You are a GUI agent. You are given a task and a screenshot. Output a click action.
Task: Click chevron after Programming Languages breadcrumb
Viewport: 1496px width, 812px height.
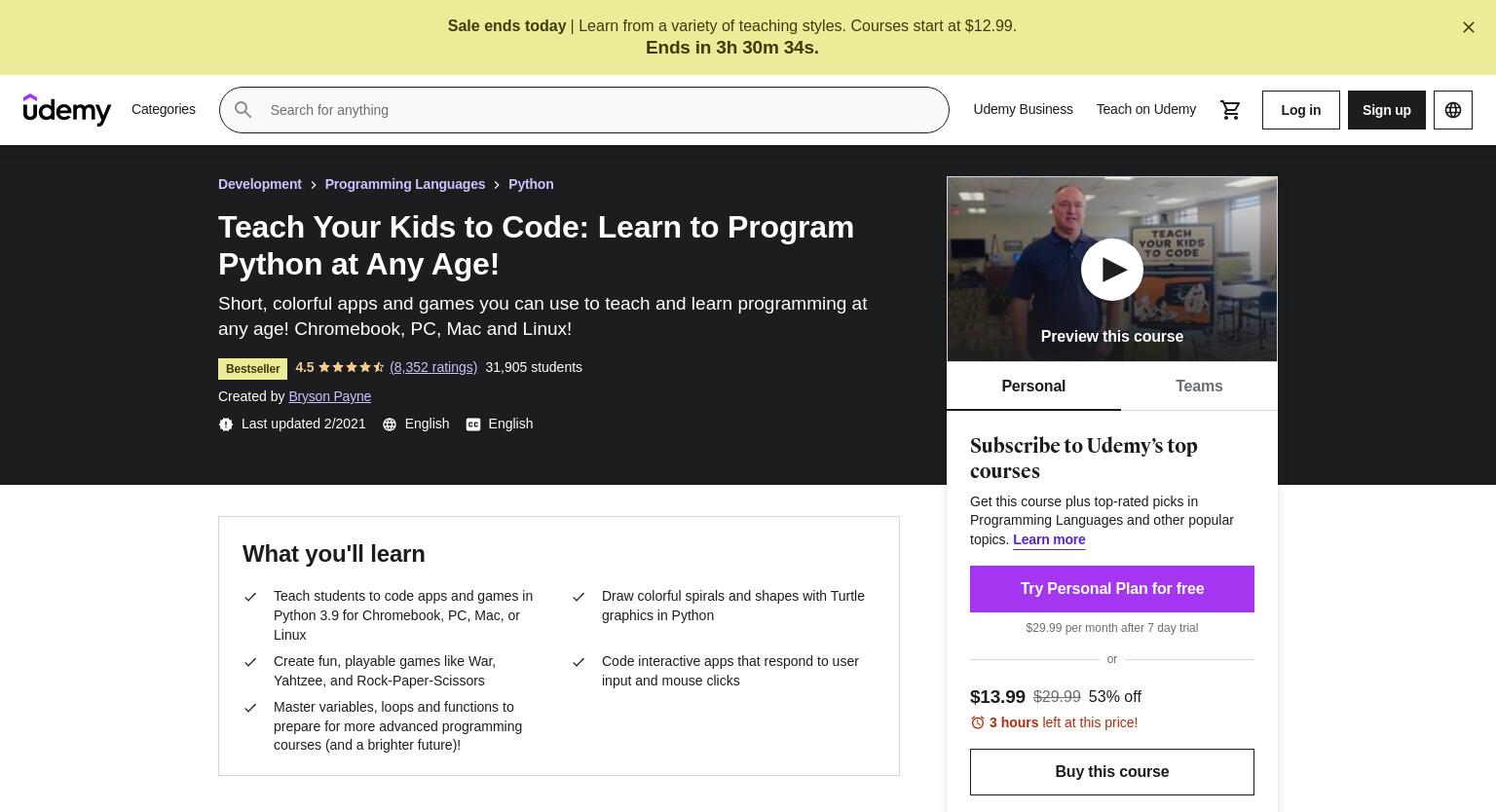tap(497, 185)
